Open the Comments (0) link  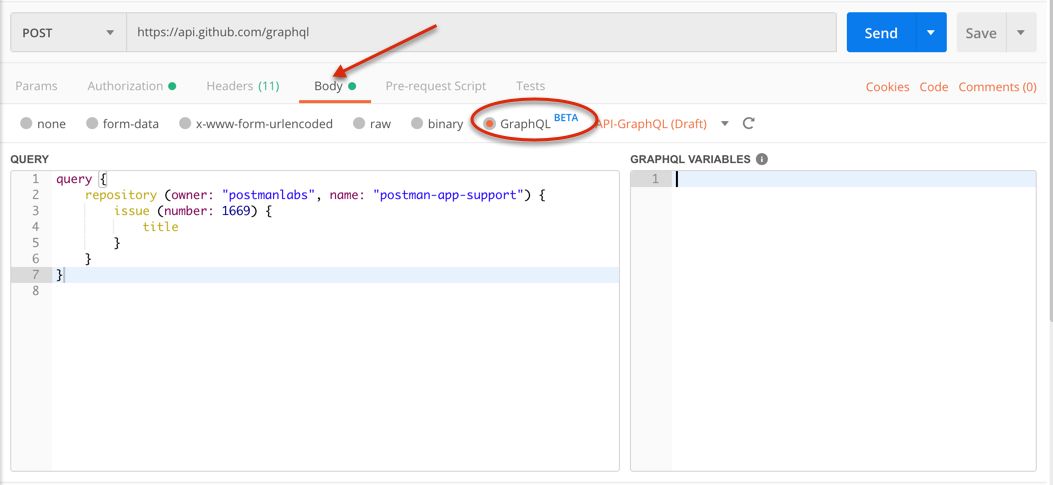point(997,87)
